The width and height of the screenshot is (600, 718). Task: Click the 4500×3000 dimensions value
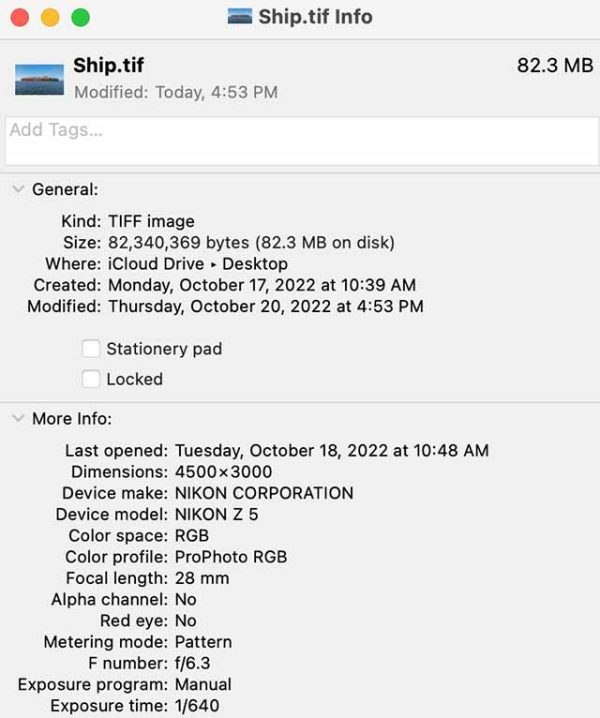(x=223, y=472)
